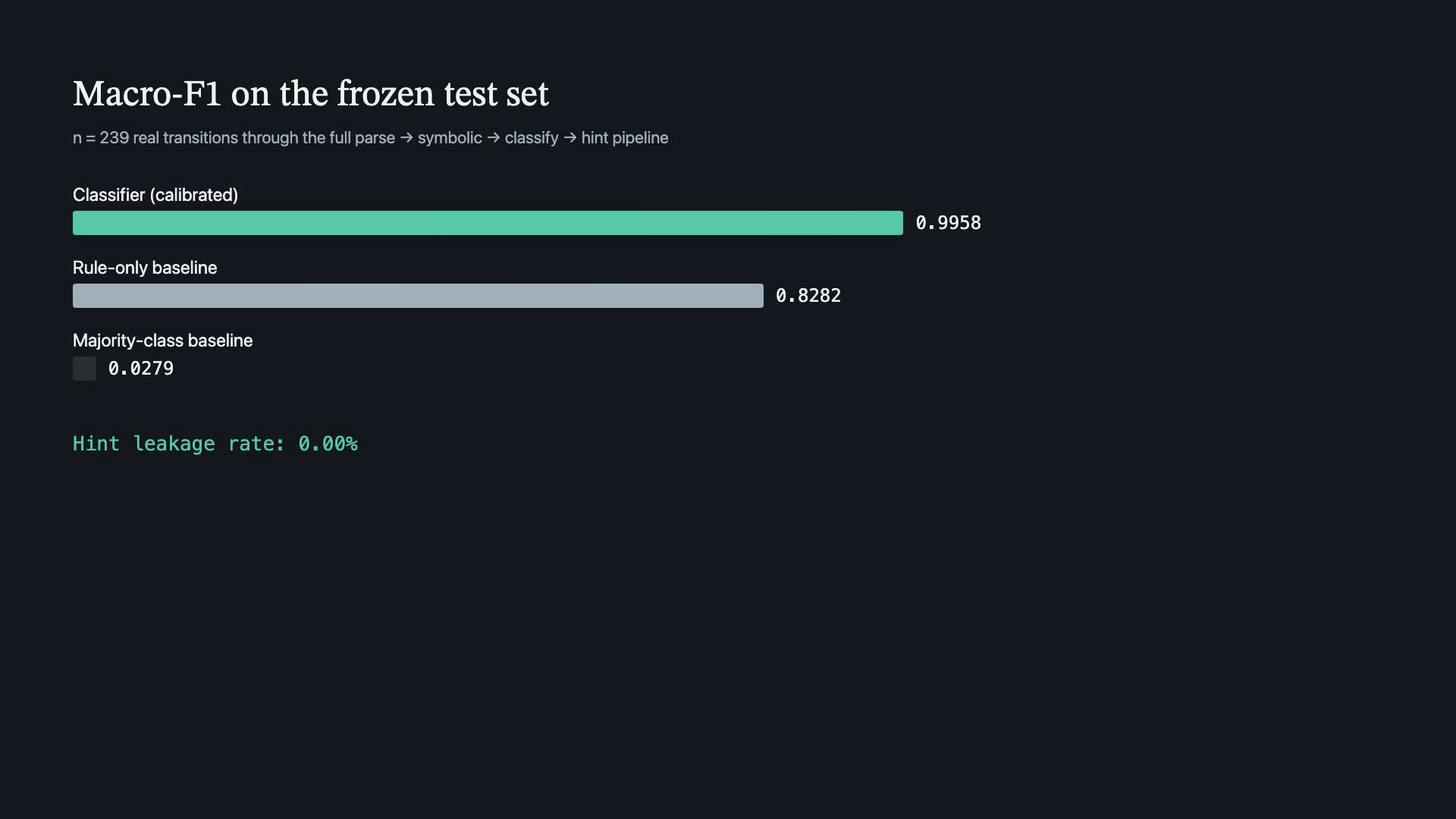Click the word 'symbolic' in the pipeline subtitle
Viewport: 1456px width, 819px height.
[450, 138]
